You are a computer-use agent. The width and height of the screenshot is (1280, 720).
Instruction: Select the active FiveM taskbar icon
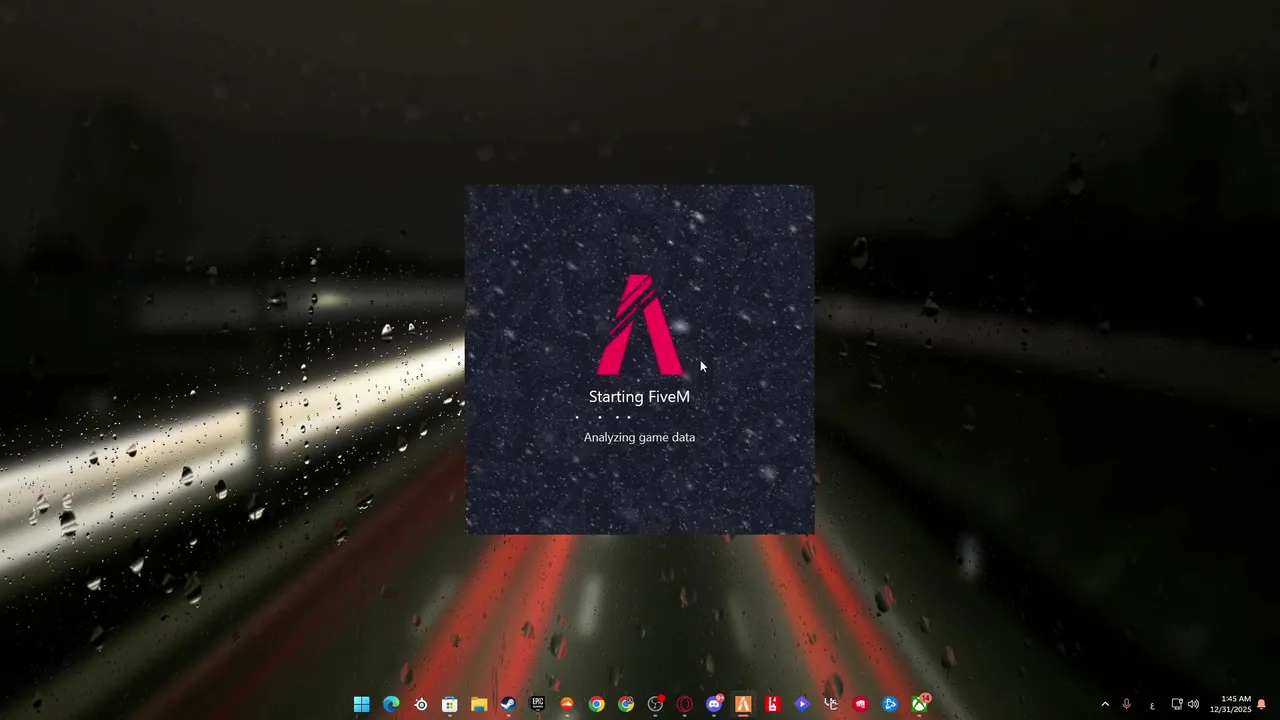pos(743,704)
